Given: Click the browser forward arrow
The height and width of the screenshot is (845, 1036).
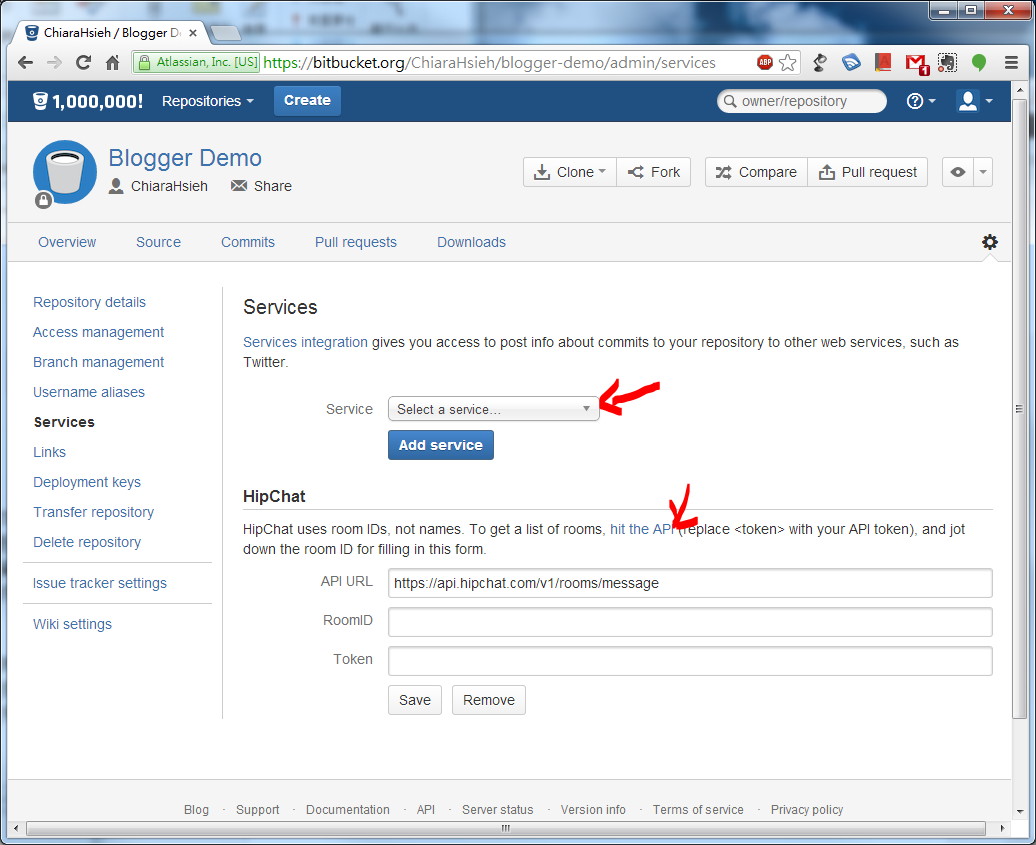Looking at the screenshot, I should coord(54,63).
